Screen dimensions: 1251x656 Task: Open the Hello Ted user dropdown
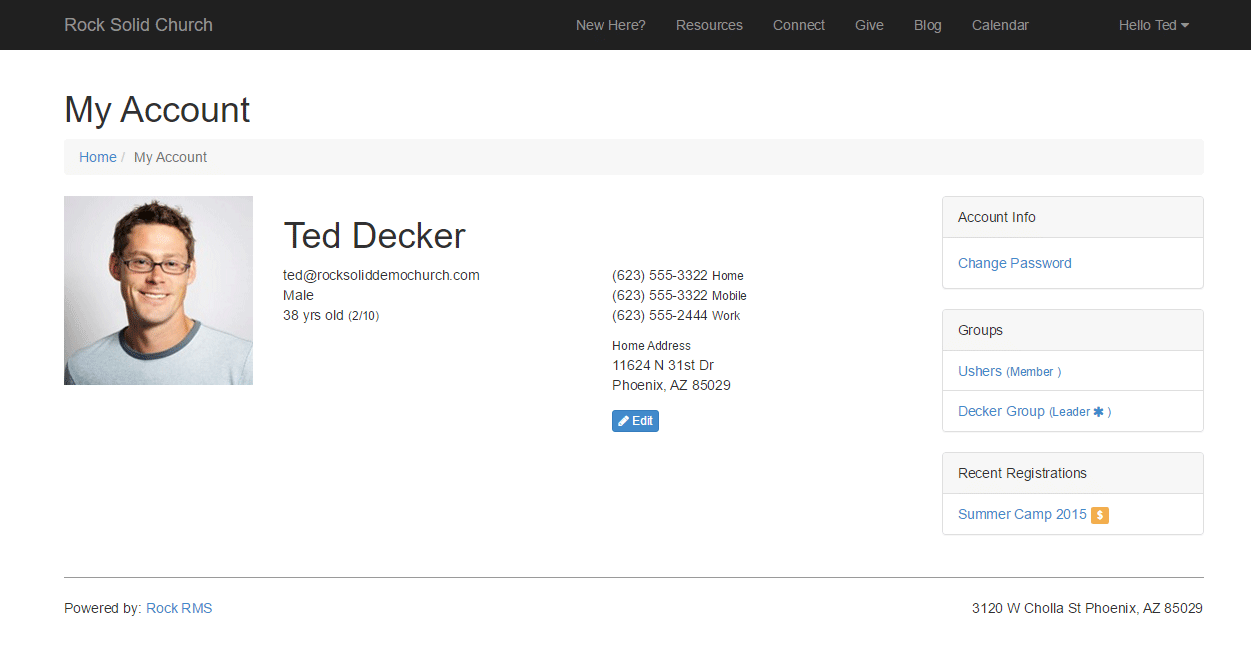coord(1153,25)
